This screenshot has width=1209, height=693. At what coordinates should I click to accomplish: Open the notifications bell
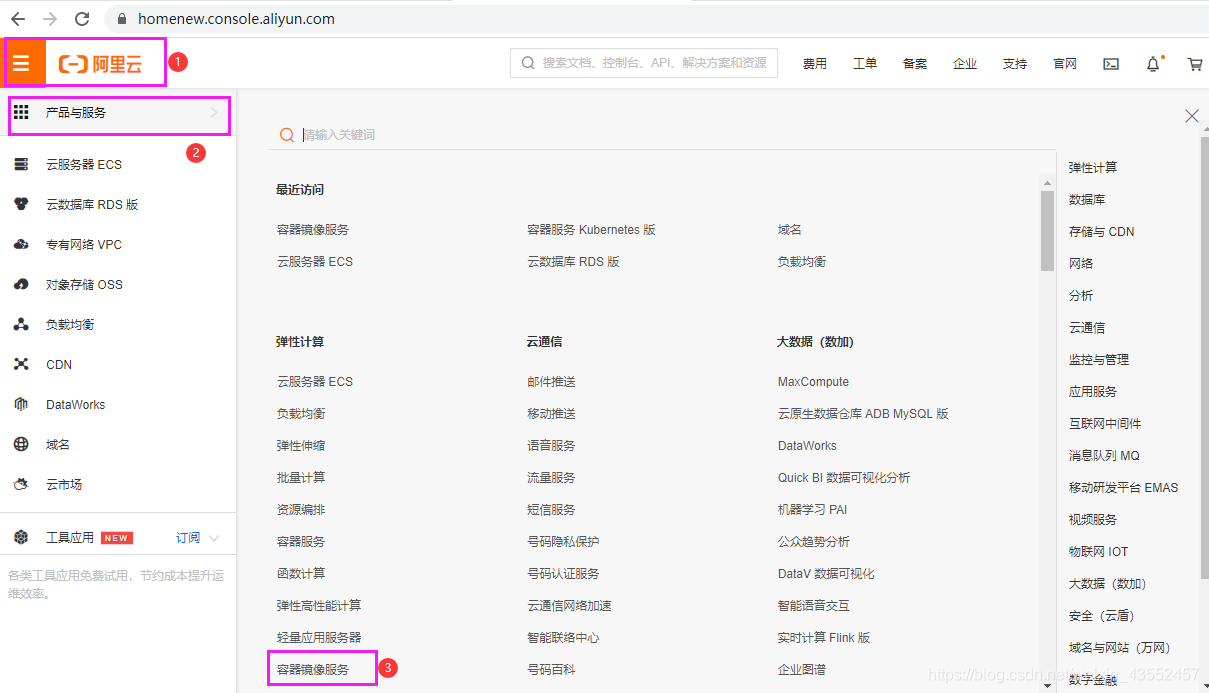[x=1153, y=64]
